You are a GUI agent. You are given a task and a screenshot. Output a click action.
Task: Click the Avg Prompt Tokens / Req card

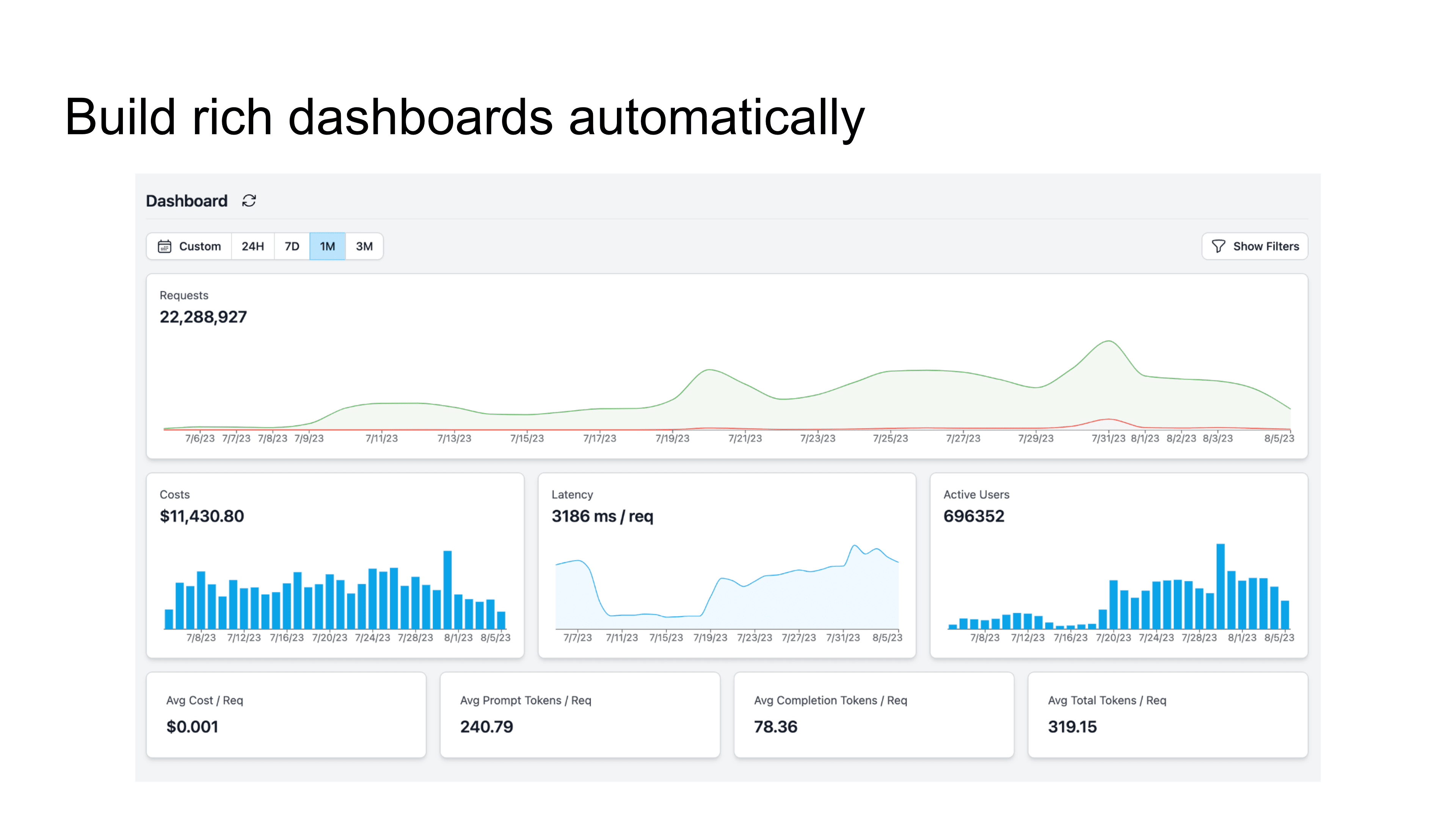point(580,714)
